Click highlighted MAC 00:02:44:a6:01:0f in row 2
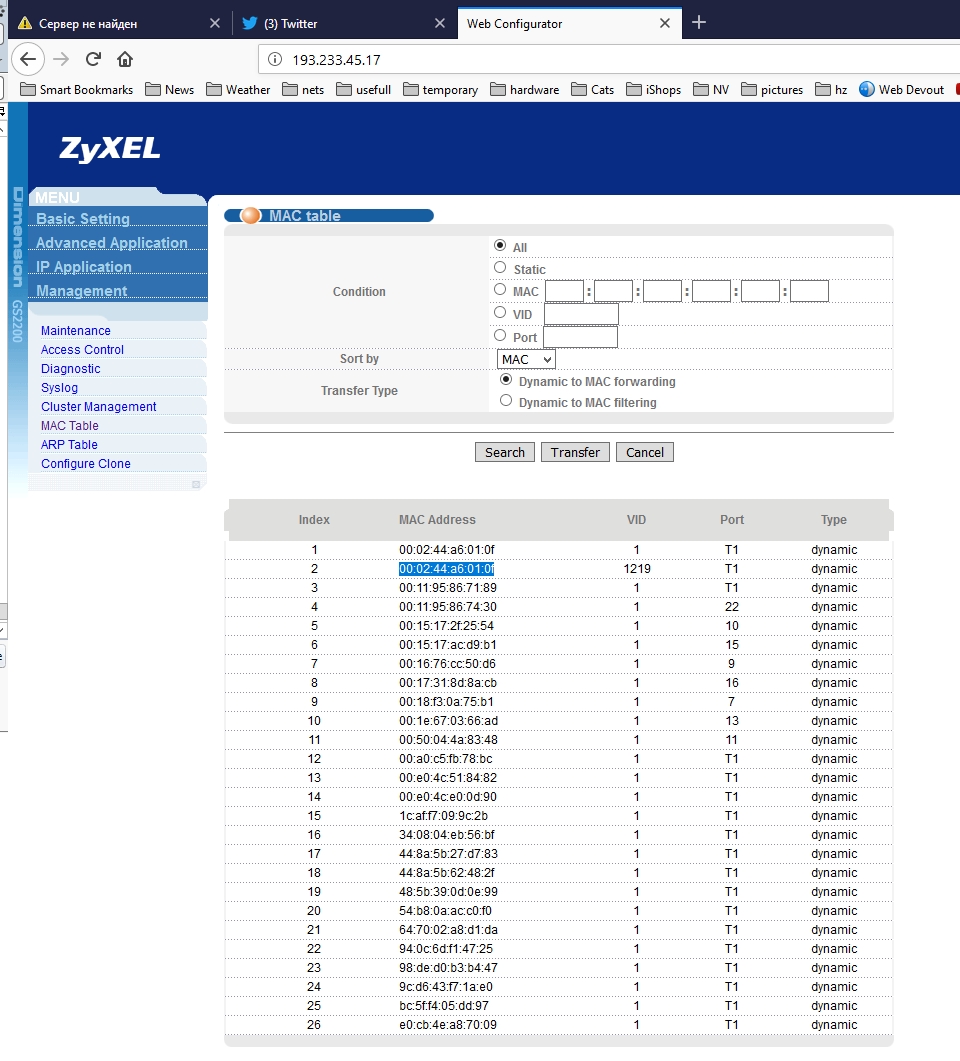 point(447,568)
